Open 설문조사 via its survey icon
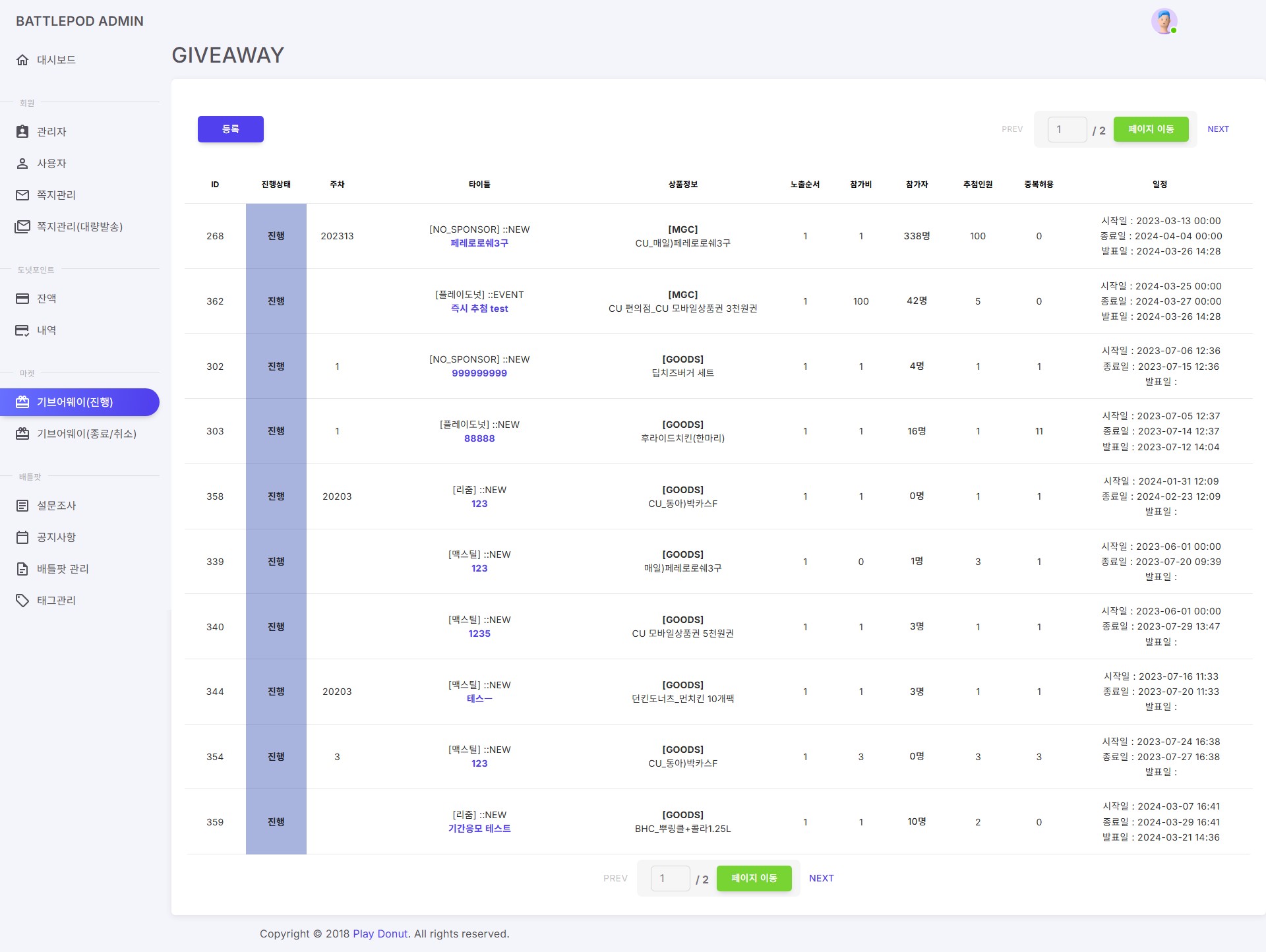 23,505
